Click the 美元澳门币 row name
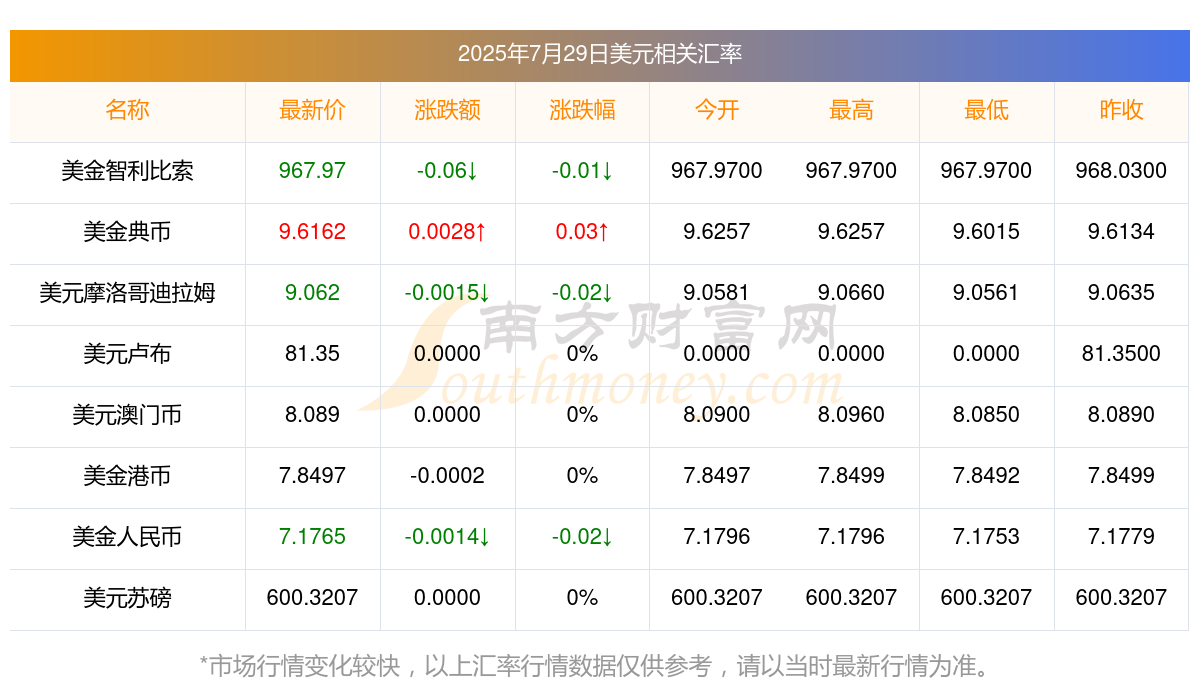1200x698 pixels. tap(127, 415)
